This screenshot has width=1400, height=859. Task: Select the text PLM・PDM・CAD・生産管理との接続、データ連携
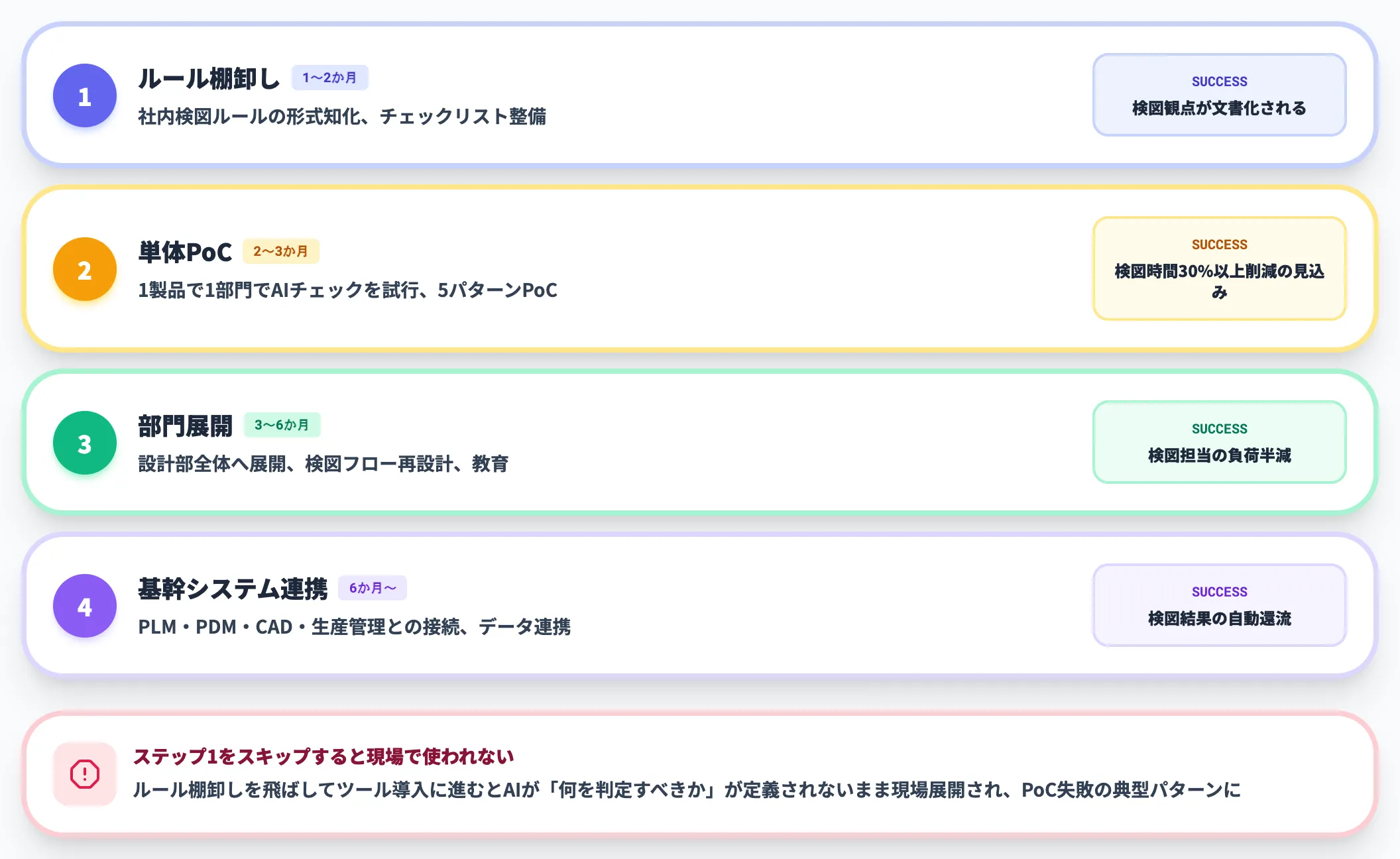[354, 627]
